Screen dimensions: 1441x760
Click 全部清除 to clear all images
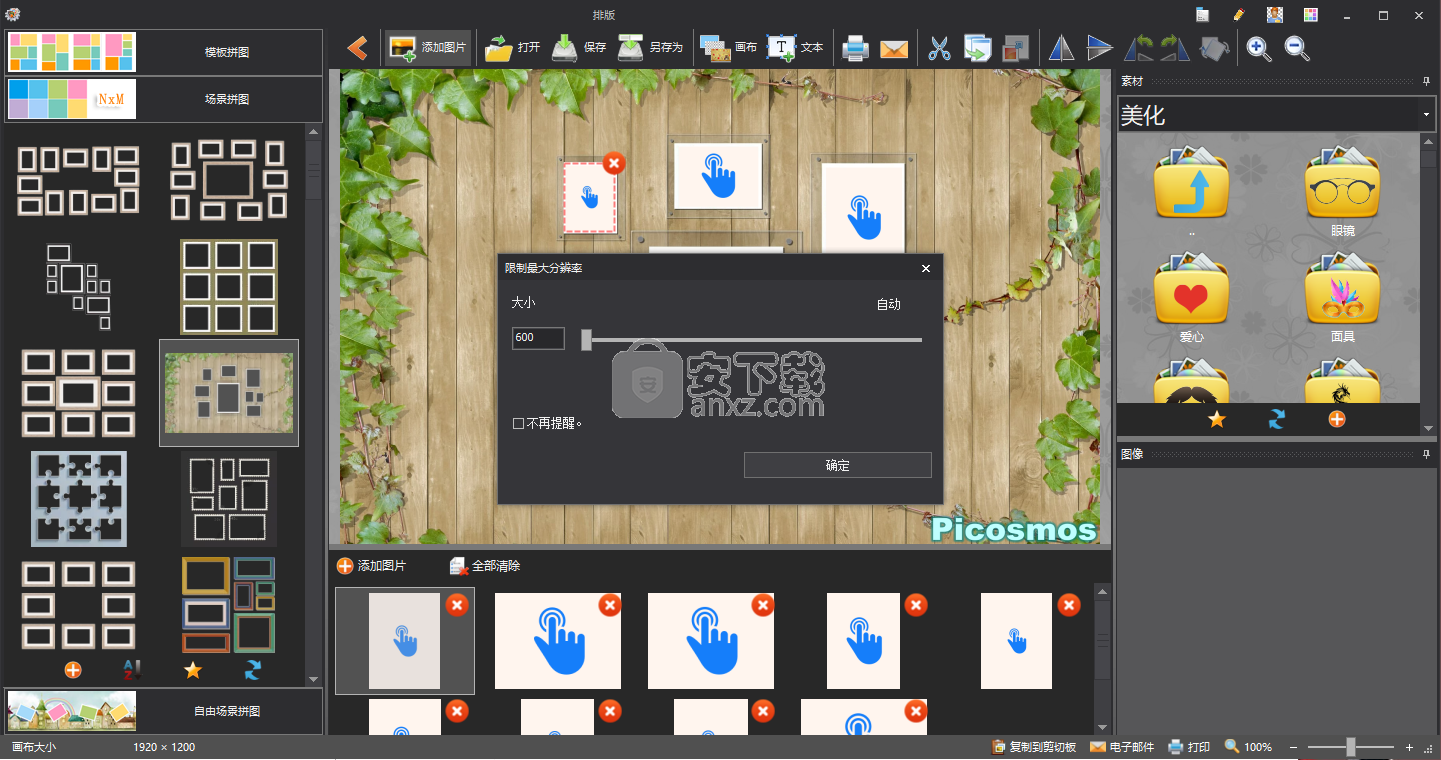tap(485, 566)
